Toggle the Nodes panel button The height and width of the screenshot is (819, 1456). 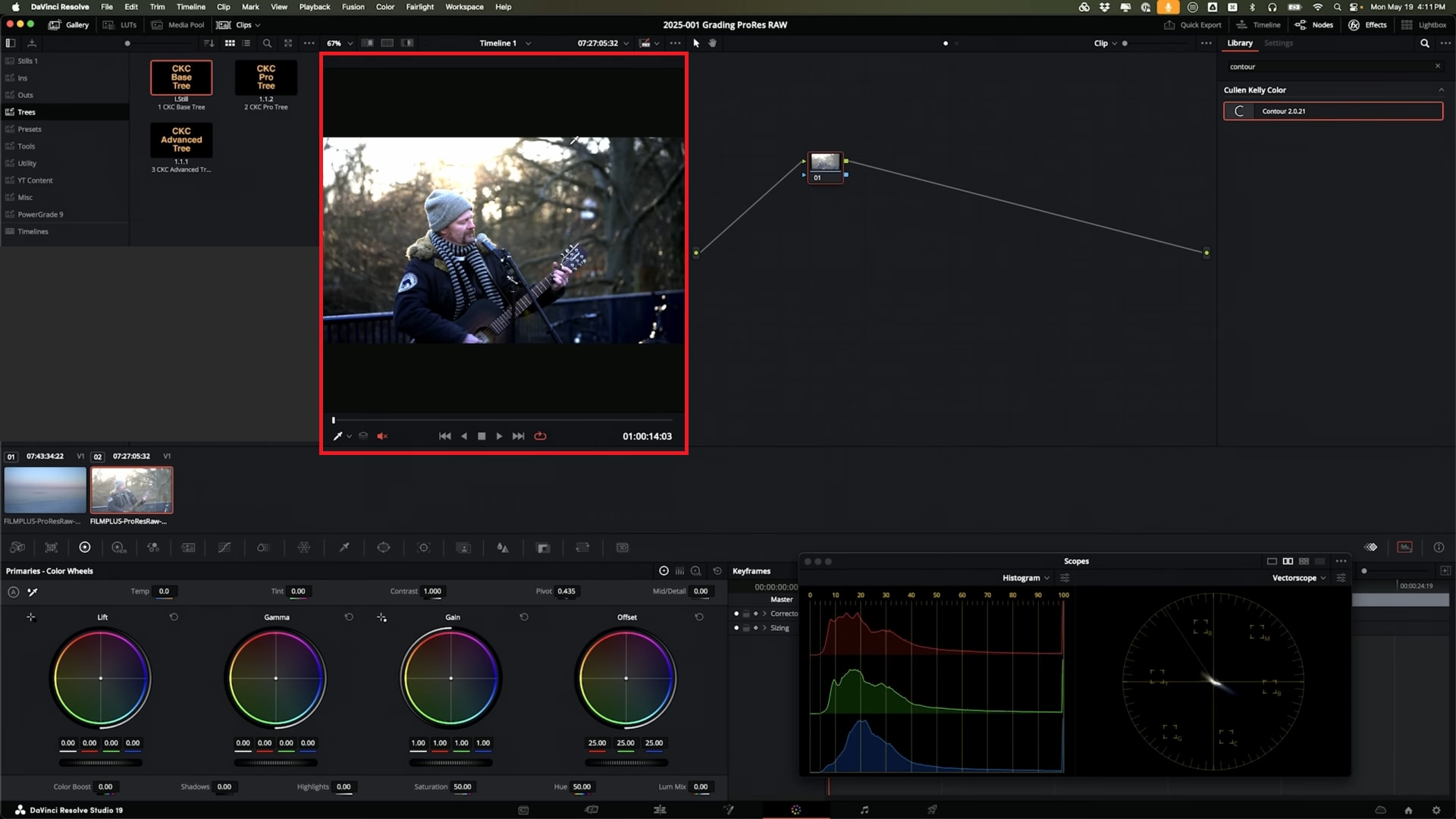coord(1314,25)
